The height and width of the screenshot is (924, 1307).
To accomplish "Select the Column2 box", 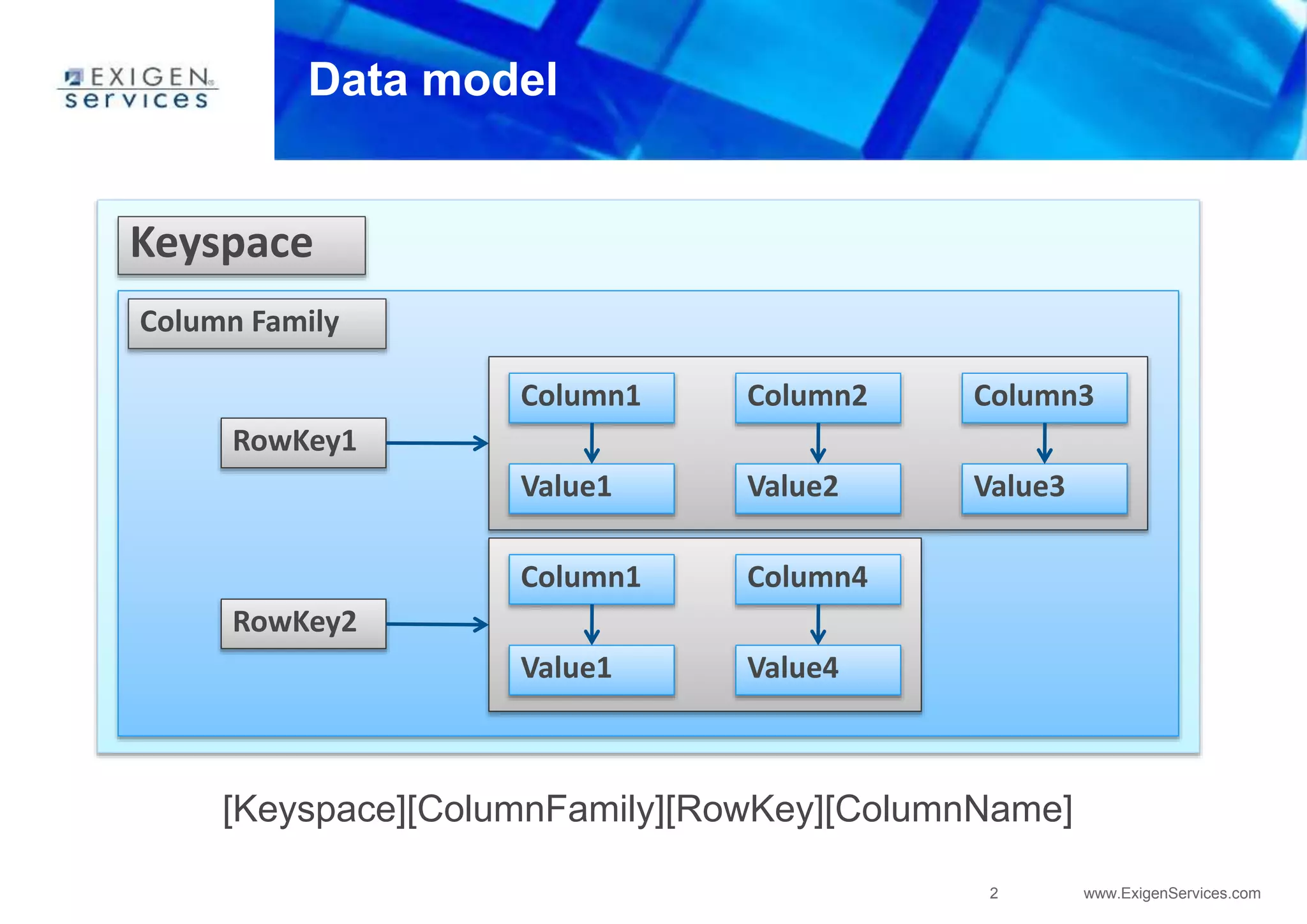I will coord(818,398).
